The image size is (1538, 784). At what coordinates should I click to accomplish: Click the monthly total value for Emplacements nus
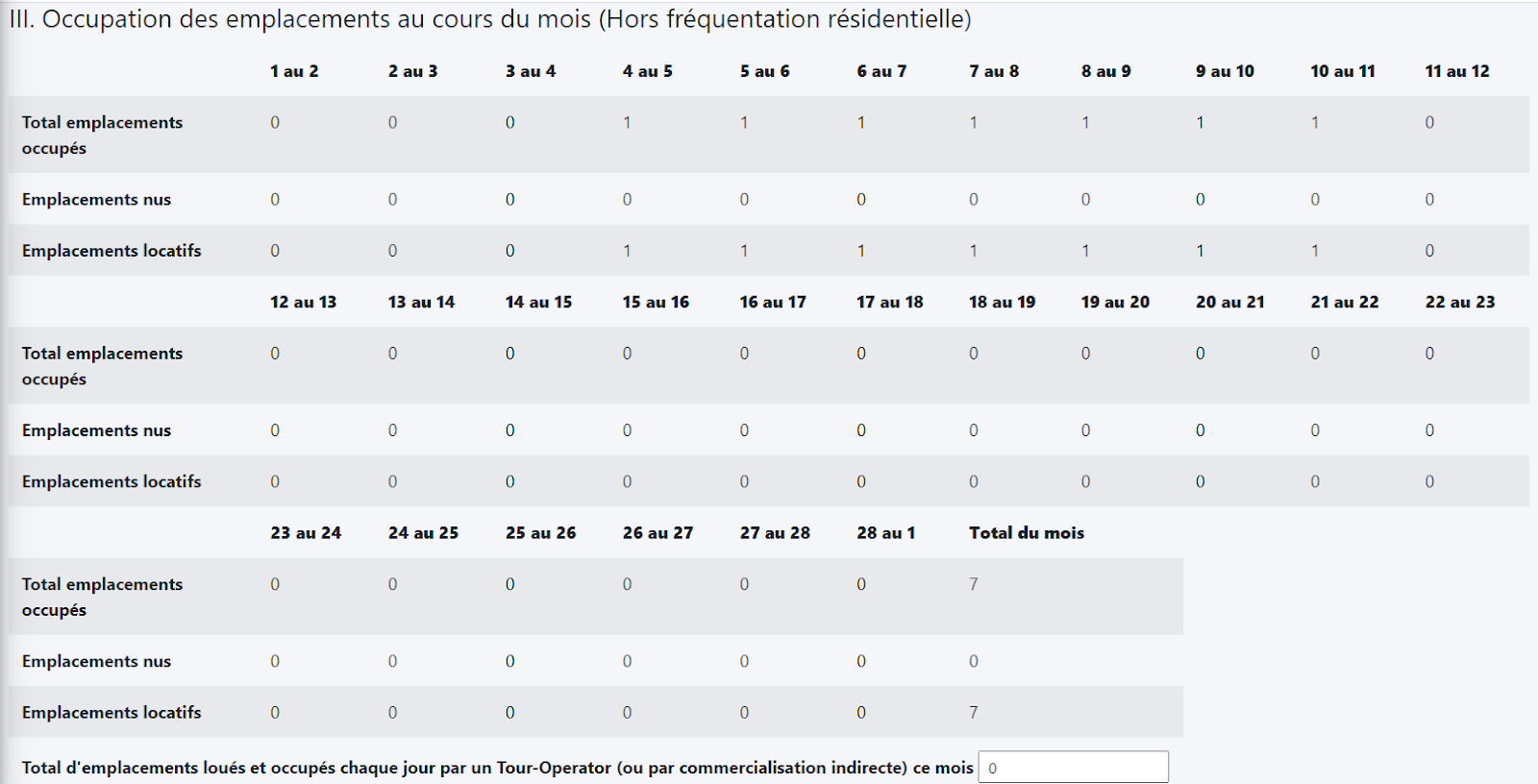974,661
